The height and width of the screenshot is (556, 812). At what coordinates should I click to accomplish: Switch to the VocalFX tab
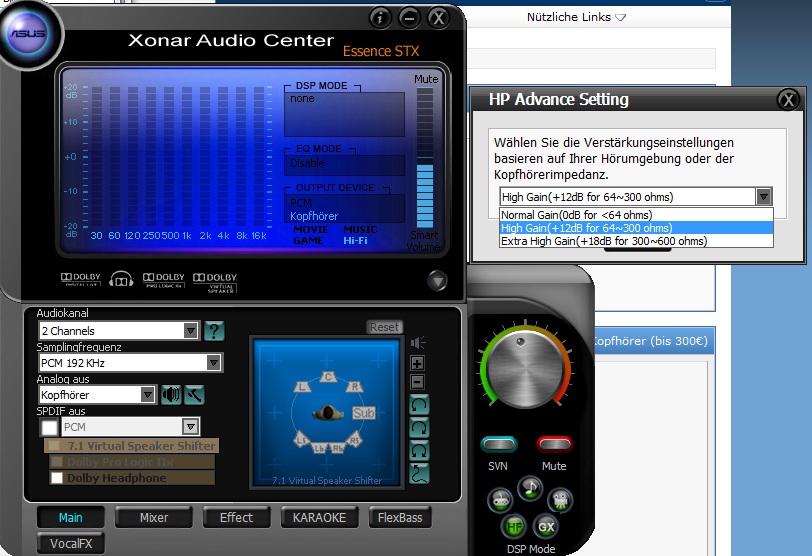70,543
